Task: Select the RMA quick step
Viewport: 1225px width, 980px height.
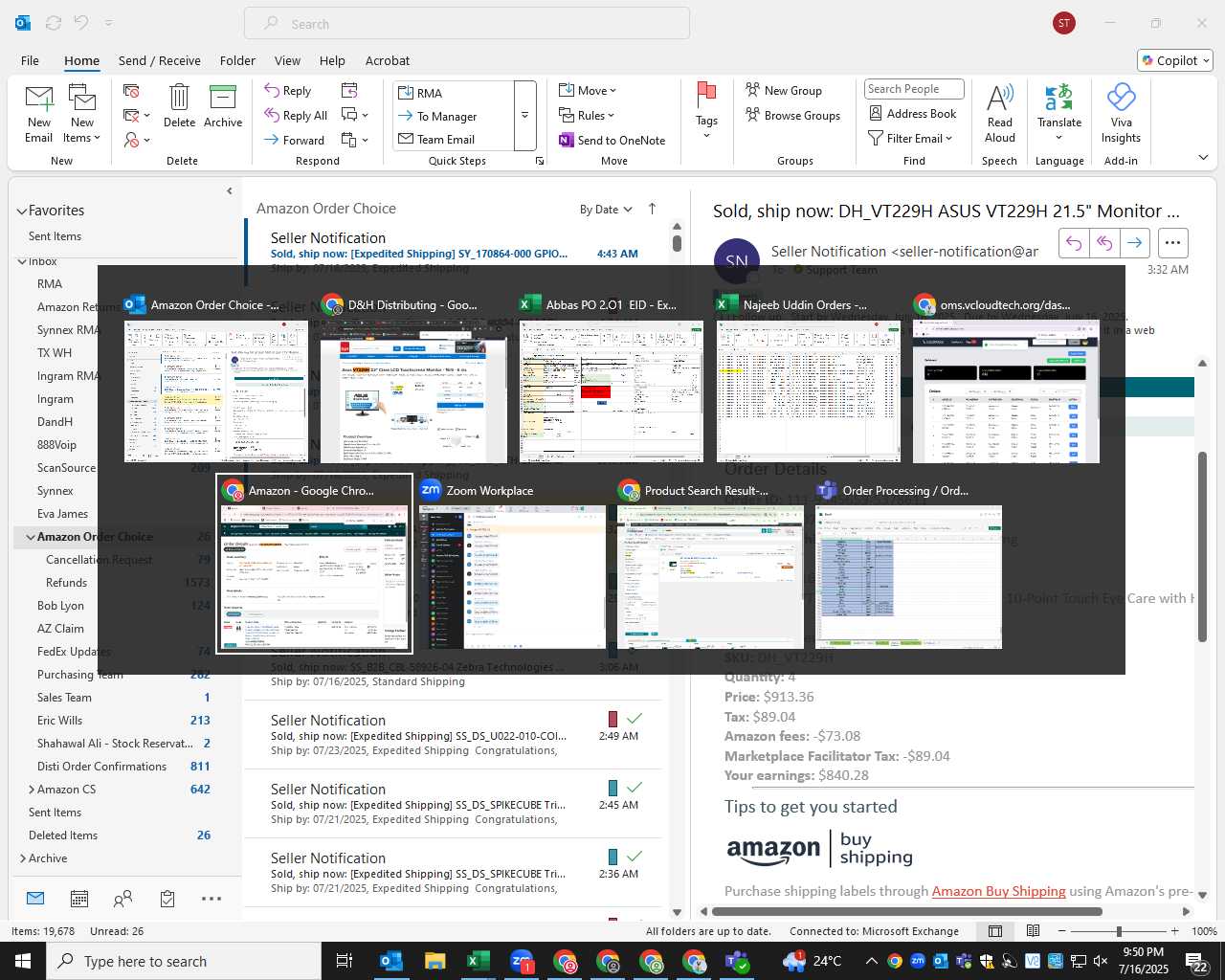Action: [454, 93]
